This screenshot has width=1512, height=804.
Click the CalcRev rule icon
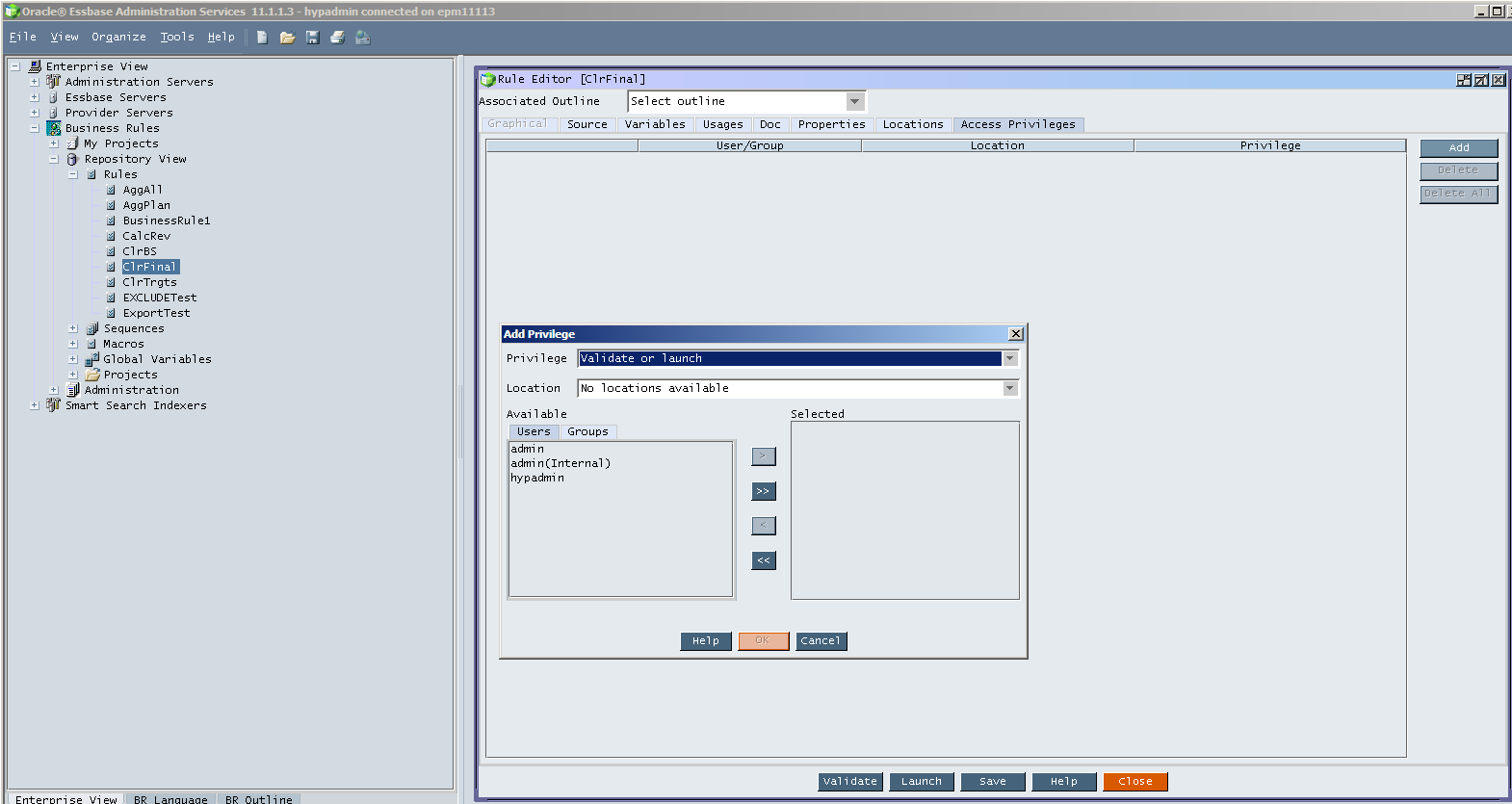(x=111, y=236)
